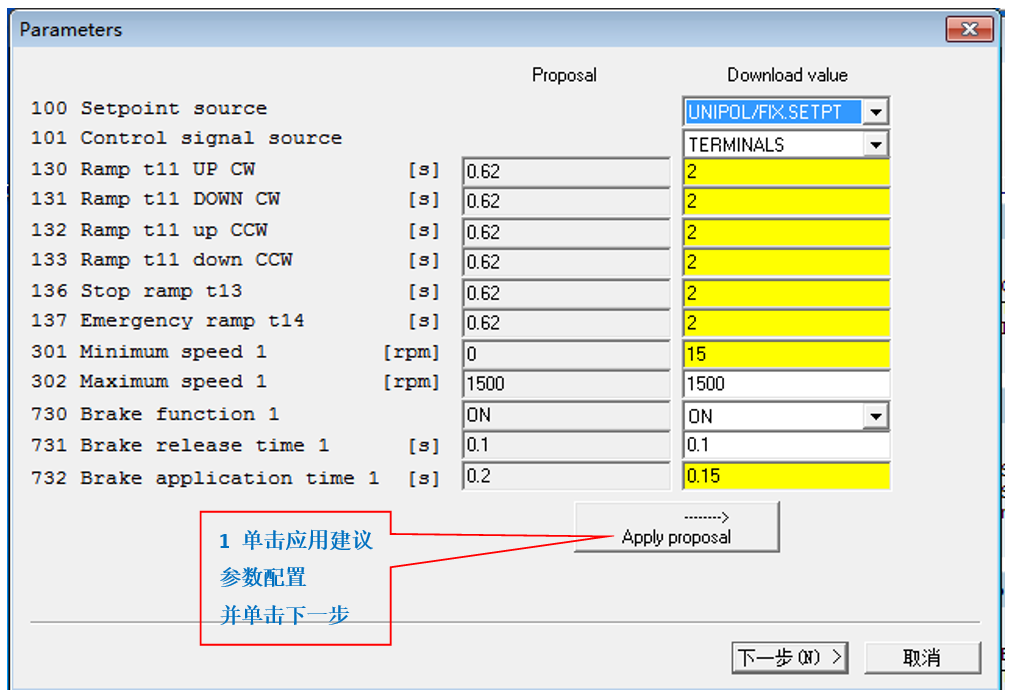Click the UNIPOL/FIX.SETPT highlighted combo text
The width and height of the screenshot is (1015, 698).
click(x=771, y=112)
